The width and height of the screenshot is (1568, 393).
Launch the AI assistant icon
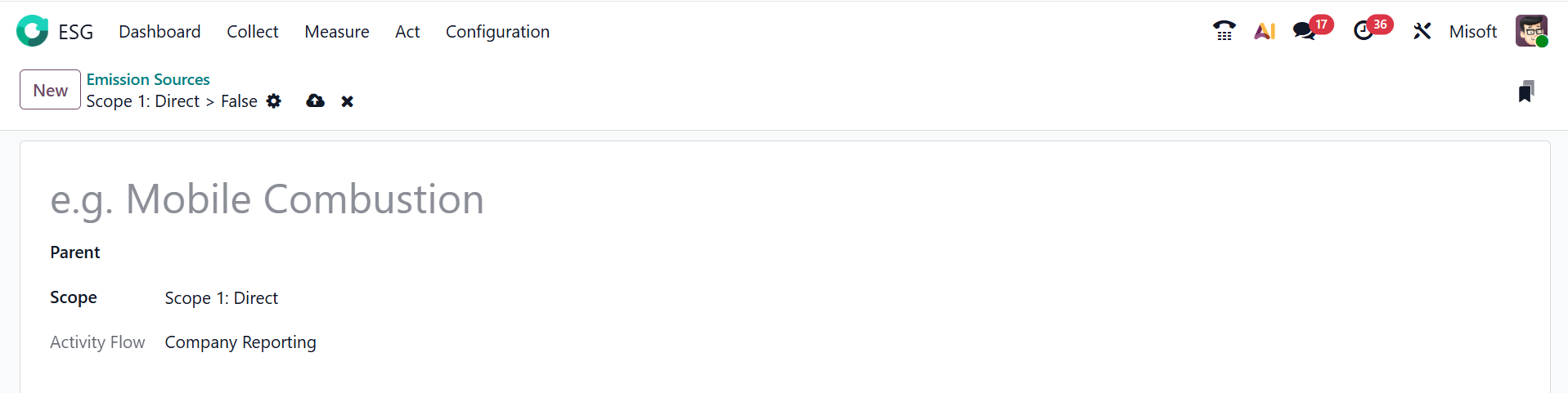point(1265,31)
